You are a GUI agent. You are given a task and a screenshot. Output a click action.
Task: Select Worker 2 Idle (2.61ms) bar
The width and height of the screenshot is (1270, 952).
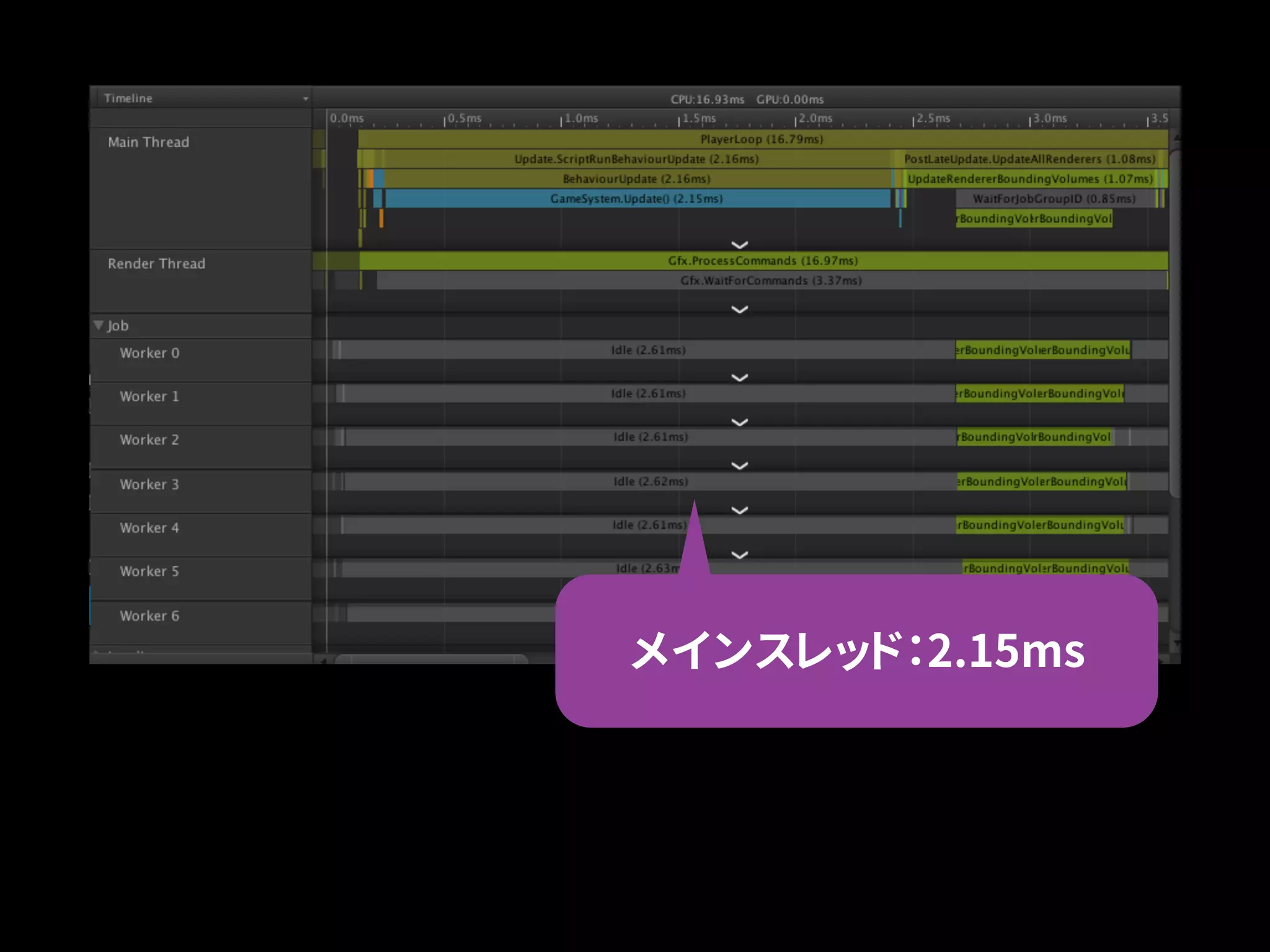click(x=651, y=436)
